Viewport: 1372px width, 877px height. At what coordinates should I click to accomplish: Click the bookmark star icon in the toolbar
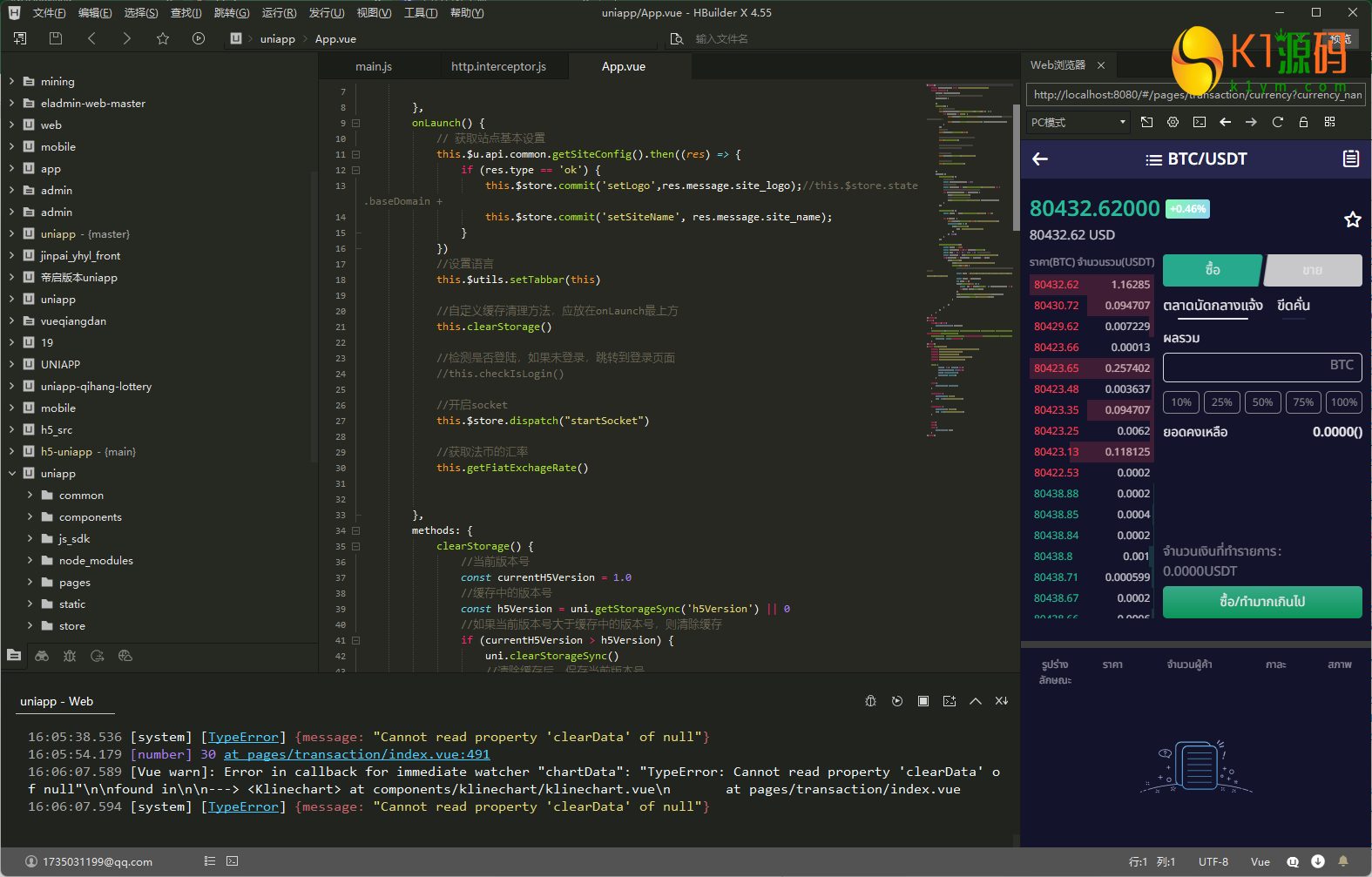(x=163, y=38)
